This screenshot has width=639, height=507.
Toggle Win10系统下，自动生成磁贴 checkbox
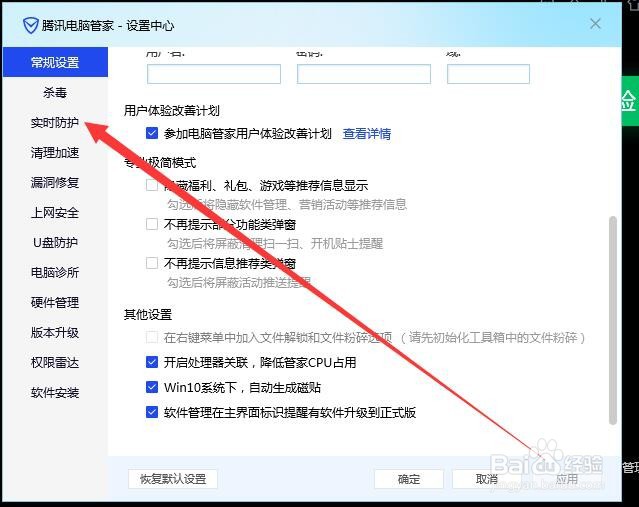click(152, 387)
